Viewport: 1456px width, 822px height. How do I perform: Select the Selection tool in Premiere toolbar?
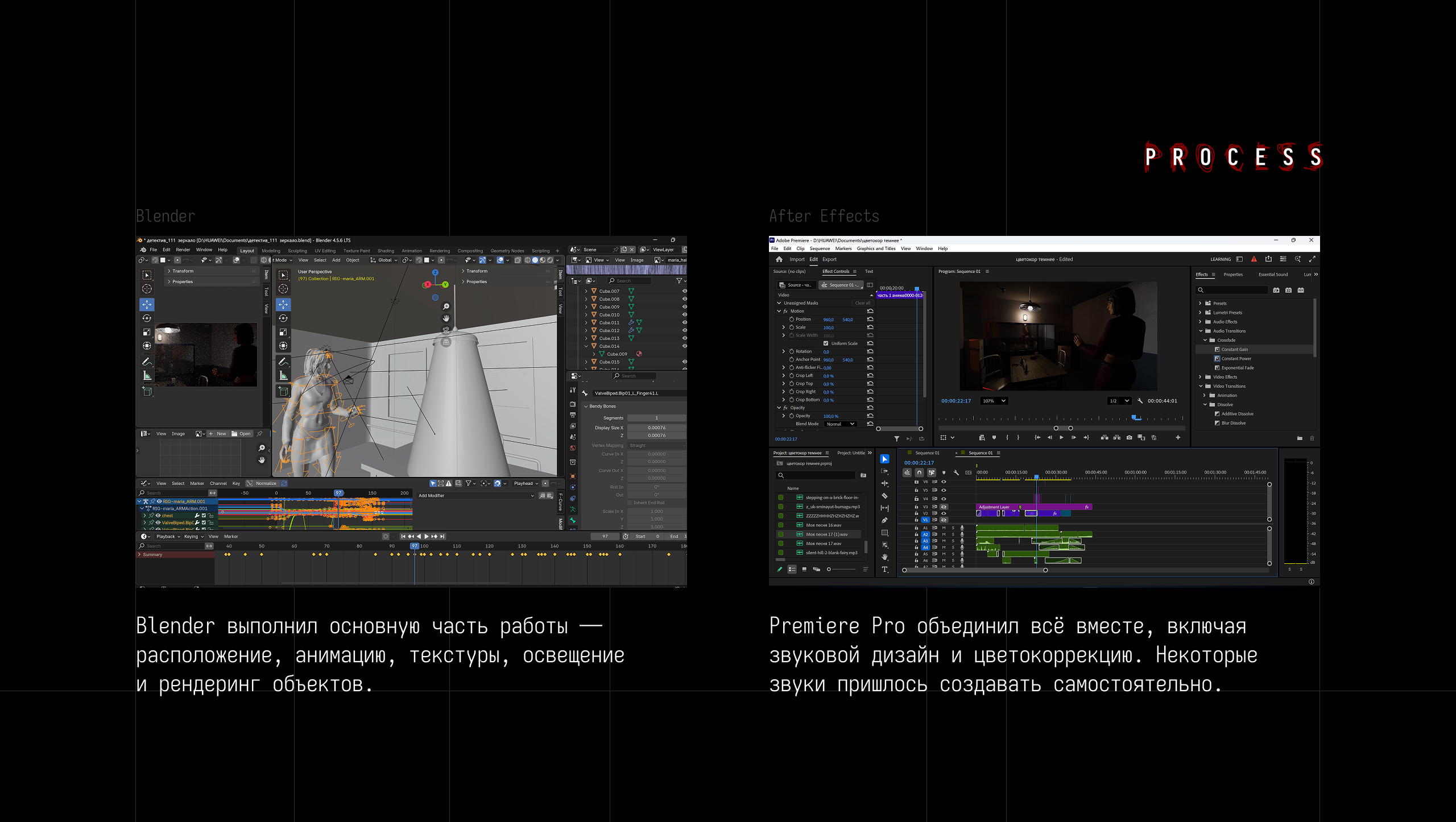click(x=884, y=459)
